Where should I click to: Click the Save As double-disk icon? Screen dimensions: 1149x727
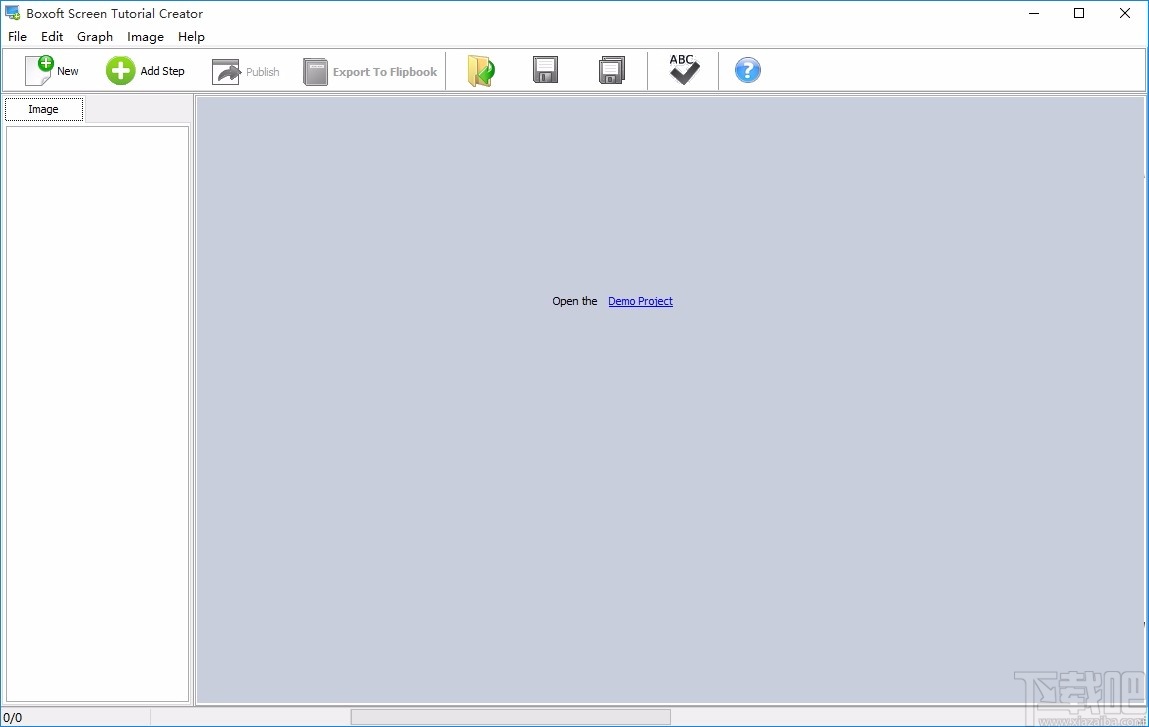tap(611, 70)
